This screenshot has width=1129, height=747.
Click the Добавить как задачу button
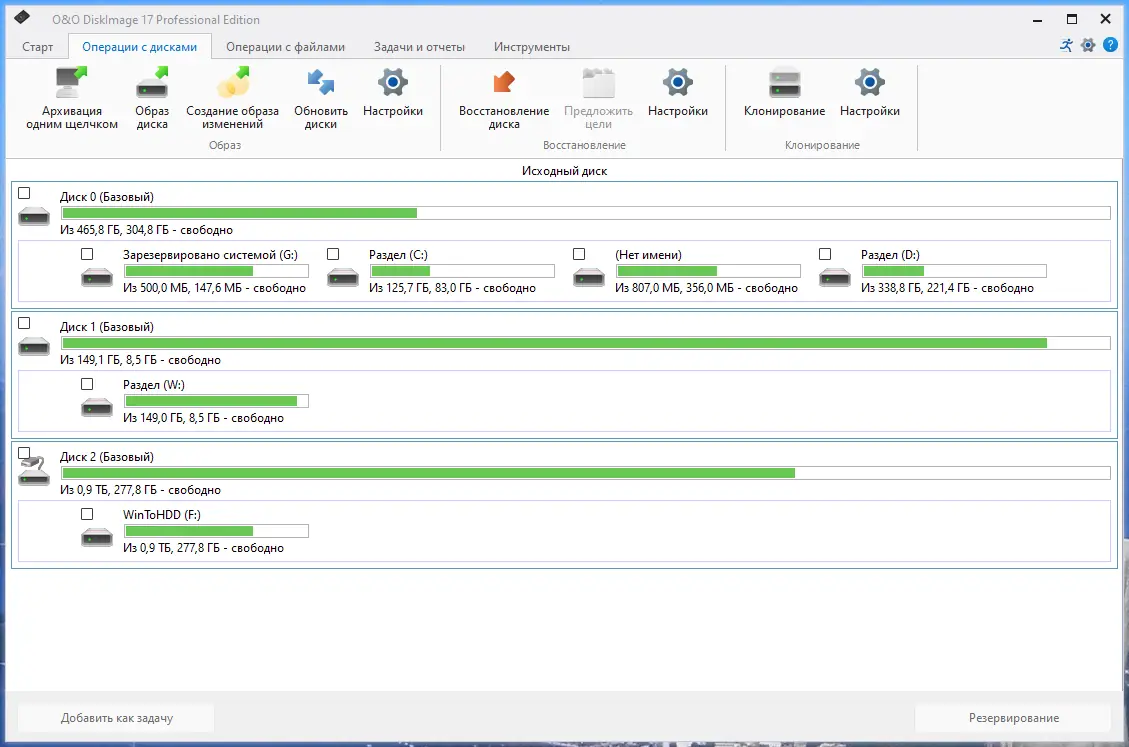[x=117, y=718]
